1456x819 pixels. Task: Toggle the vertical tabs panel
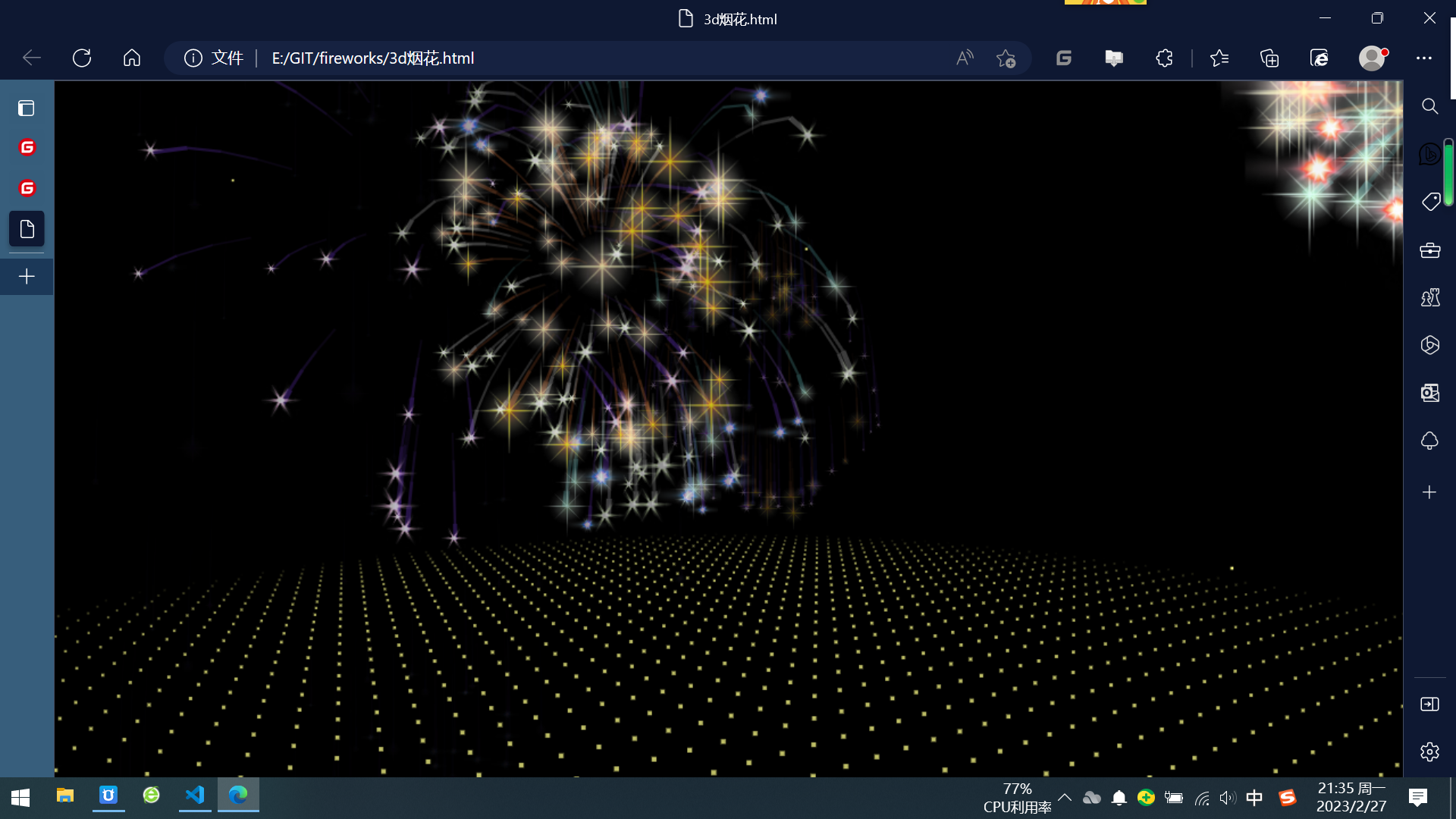point(27,108)
